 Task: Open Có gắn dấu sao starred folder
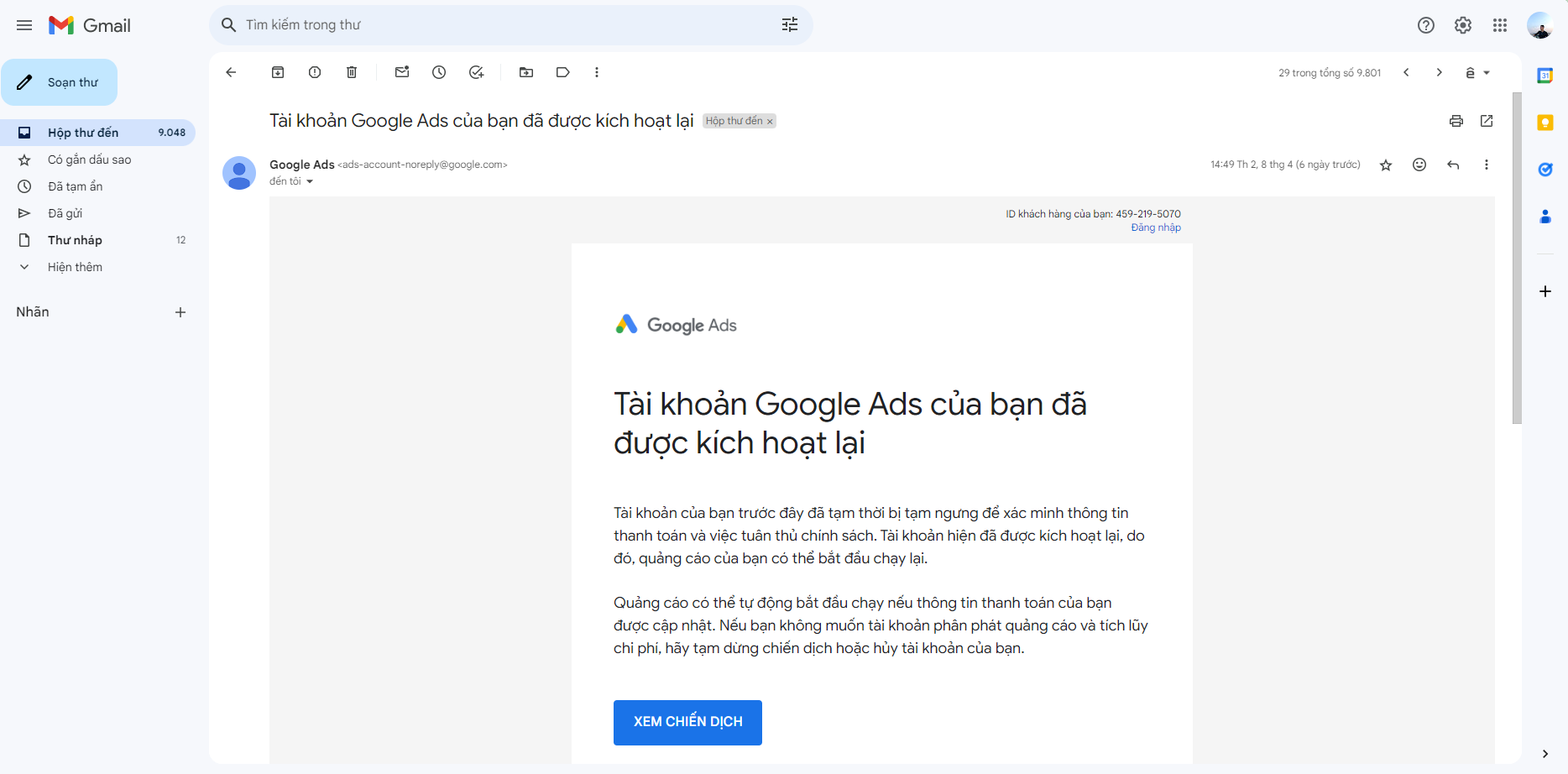[97, 160]
